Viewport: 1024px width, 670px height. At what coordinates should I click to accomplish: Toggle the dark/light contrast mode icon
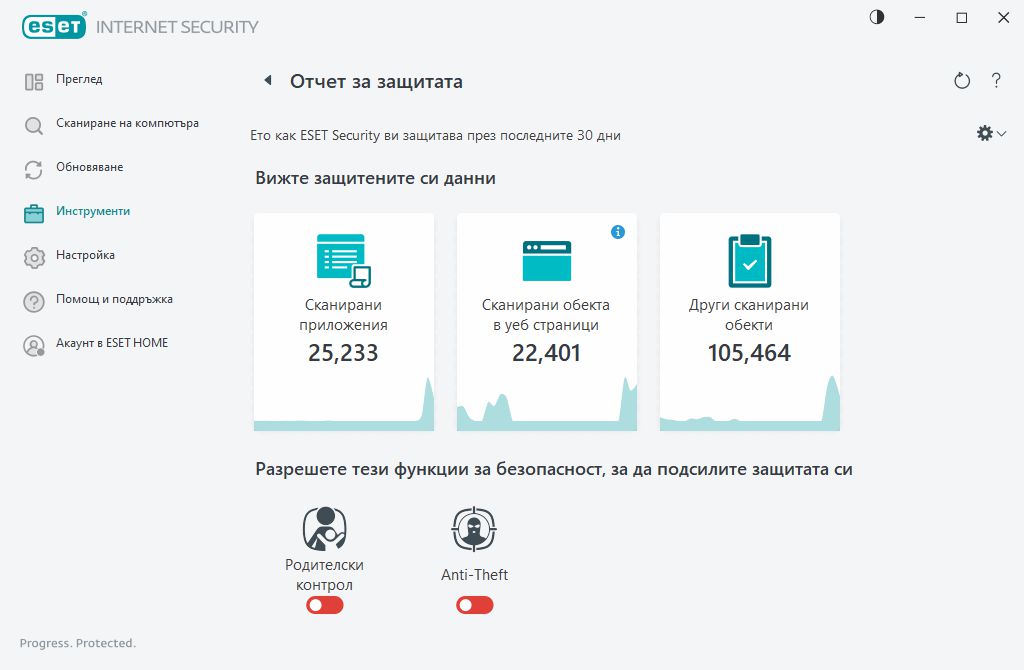click(877, 18)
